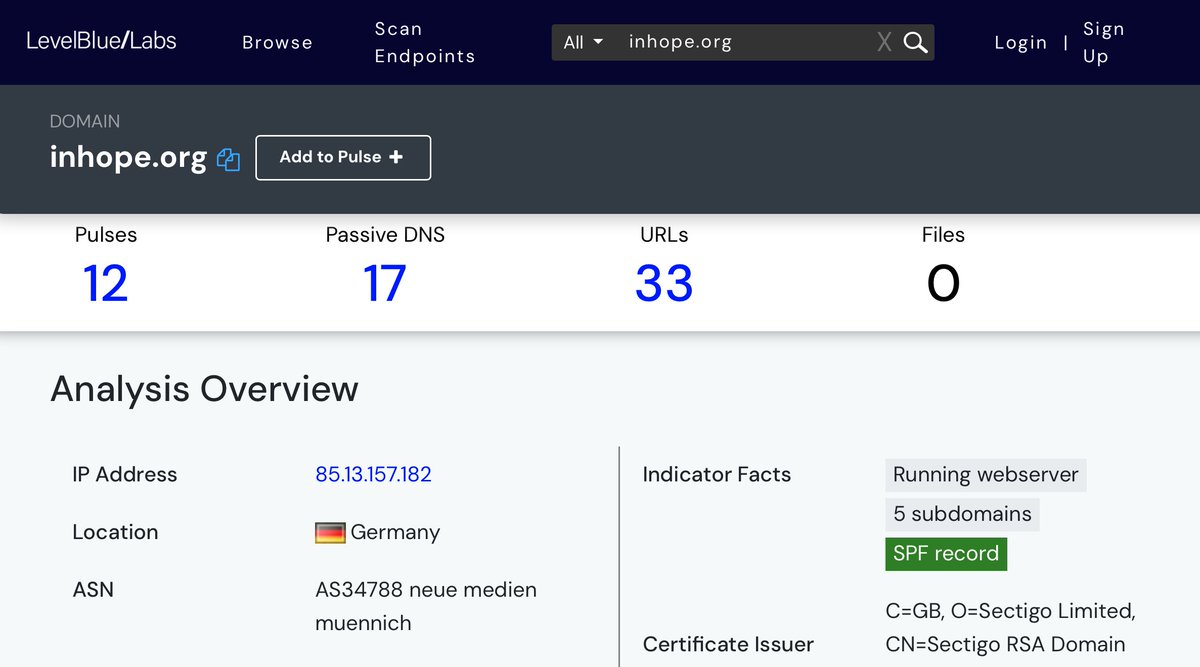
Task: Click the LevelBlue Labs logo
Action: (x=101, y=41)
